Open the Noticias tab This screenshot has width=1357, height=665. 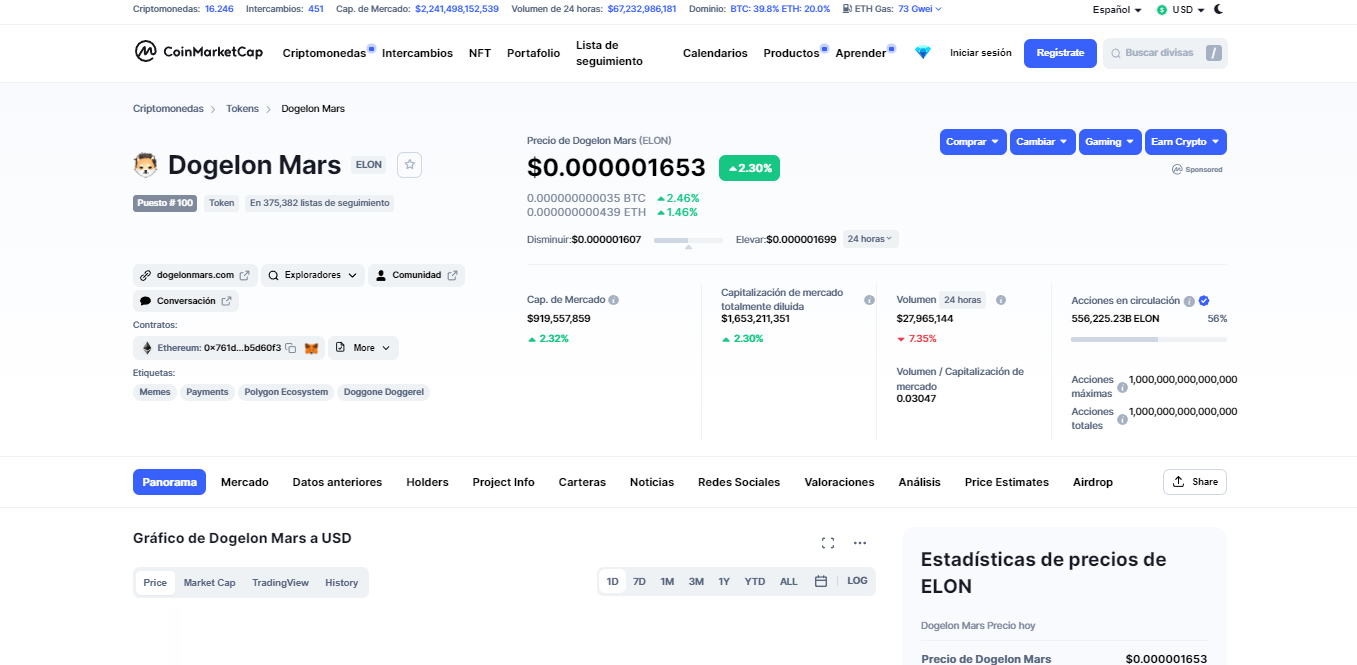(x=652, y=482)
